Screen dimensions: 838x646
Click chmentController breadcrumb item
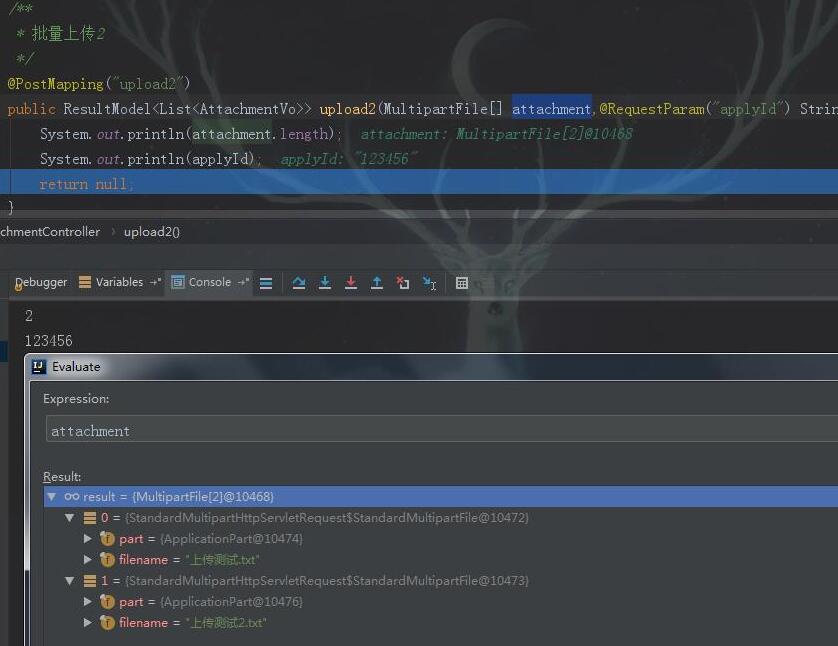[x=50, y=232]
